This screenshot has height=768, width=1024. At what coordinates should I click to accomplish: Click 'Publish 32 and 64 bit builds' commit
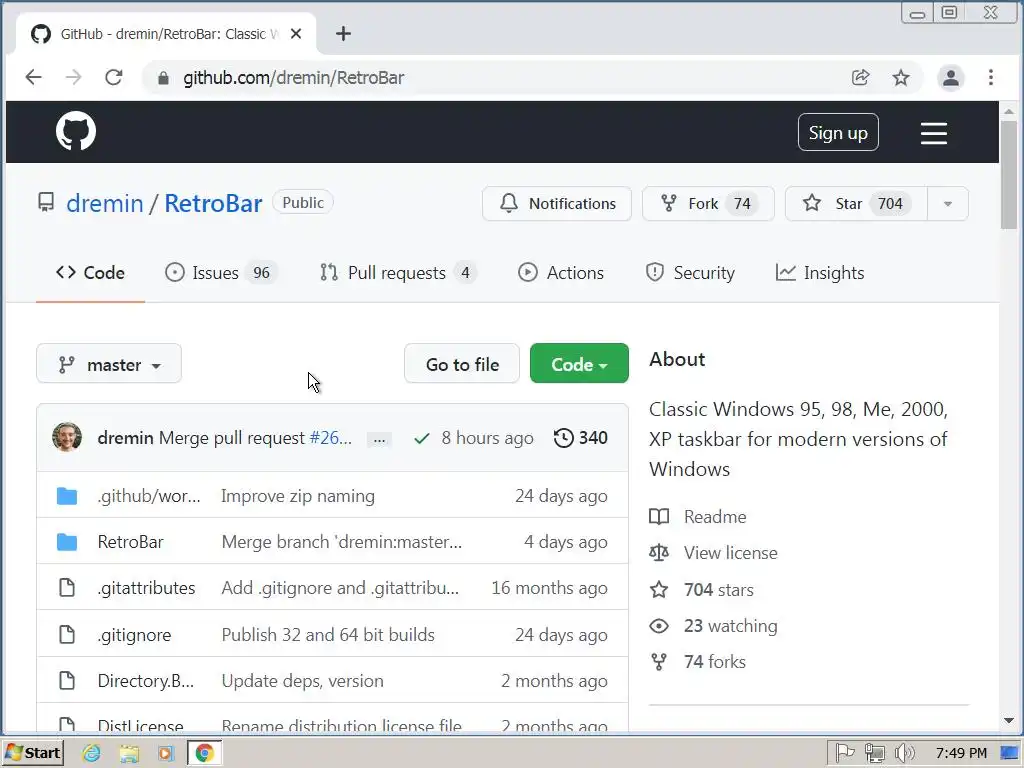(x=328, y=635)
